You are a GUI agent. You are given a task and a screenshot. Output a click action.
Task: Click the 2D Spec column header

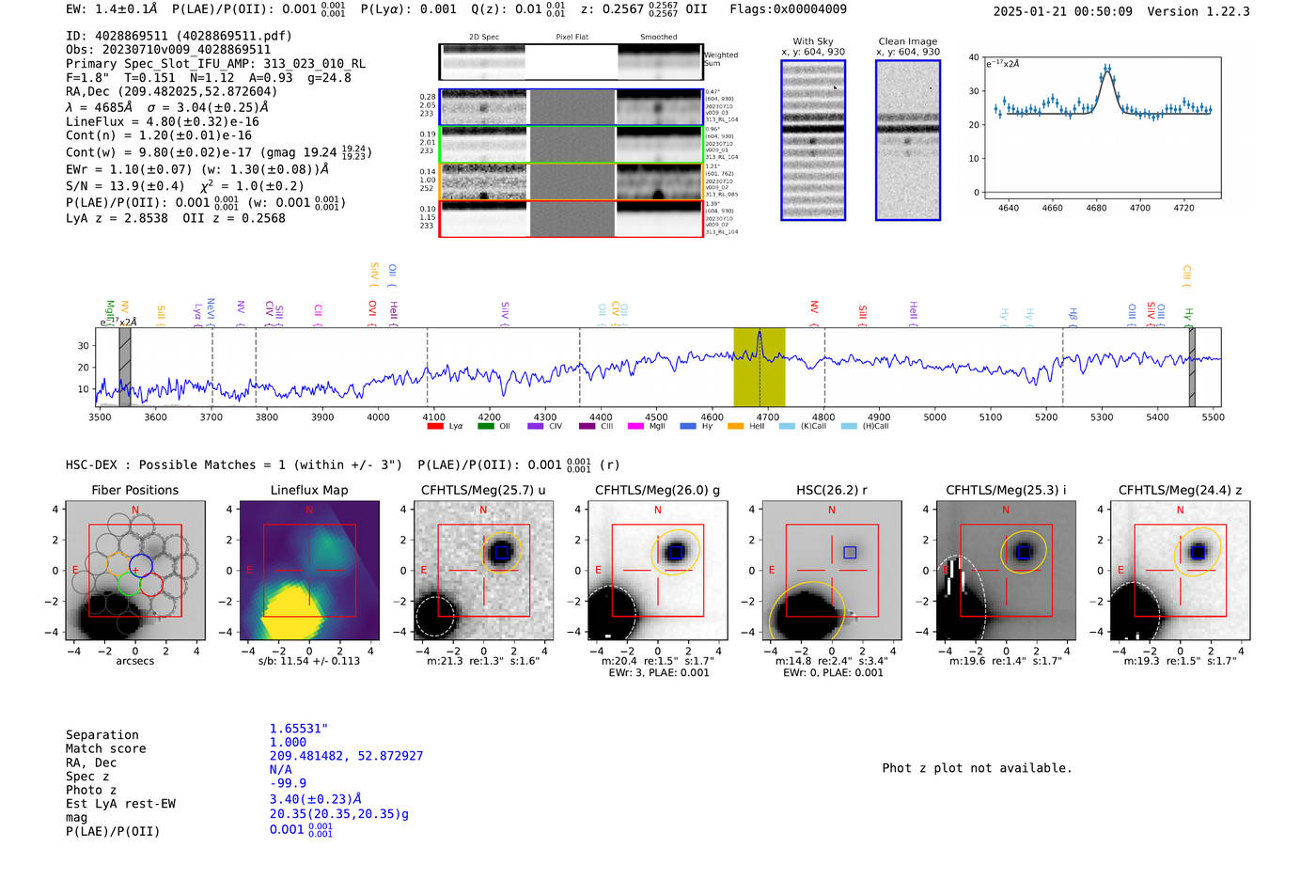point(484,38)
